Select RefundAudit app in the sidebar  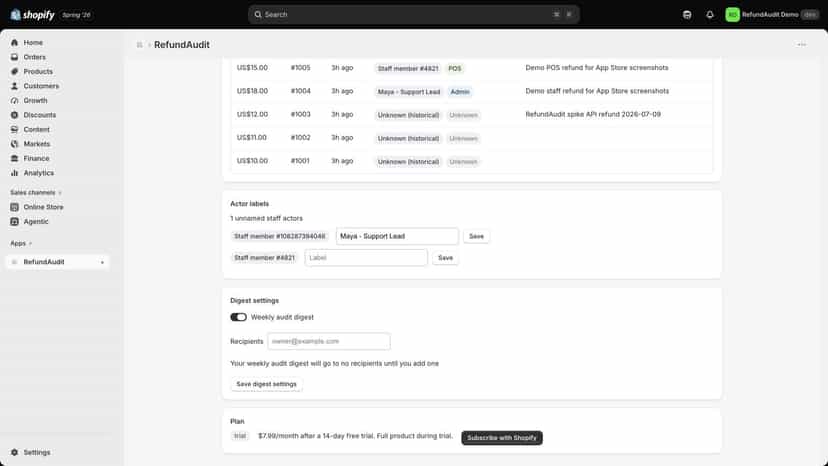click(x=58, y=262)
